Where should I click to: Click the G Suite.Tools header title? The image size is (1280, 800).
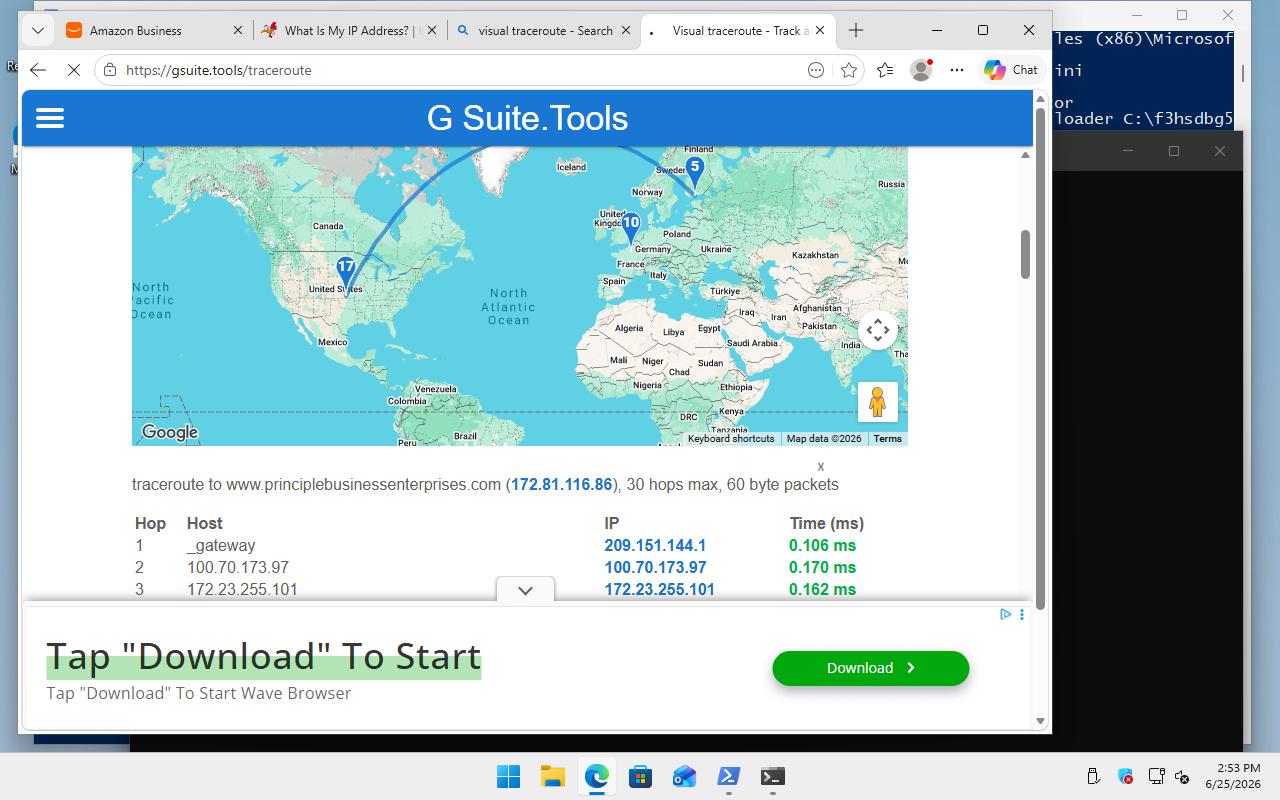point(527,118)
